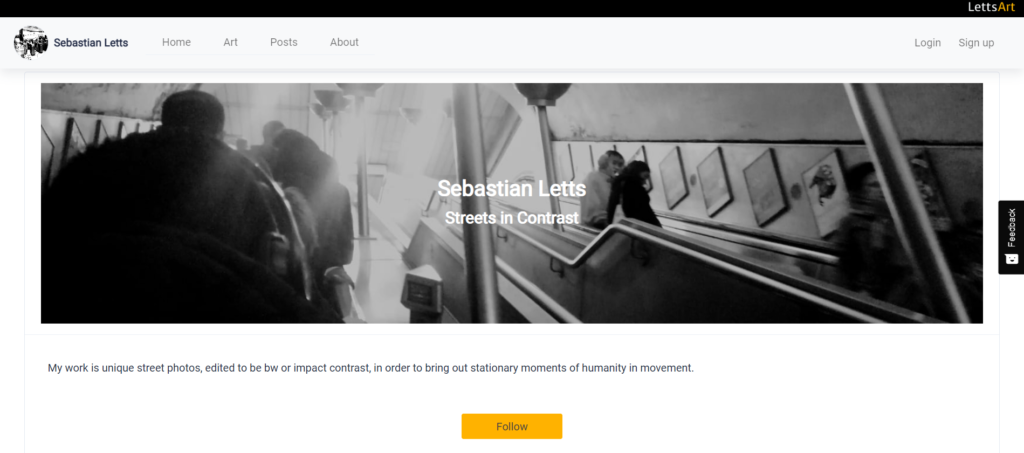This screenshot has height=453, width=1024.
Task: Click the Streets in Contrast subtitle
Action: pos(512,218)
